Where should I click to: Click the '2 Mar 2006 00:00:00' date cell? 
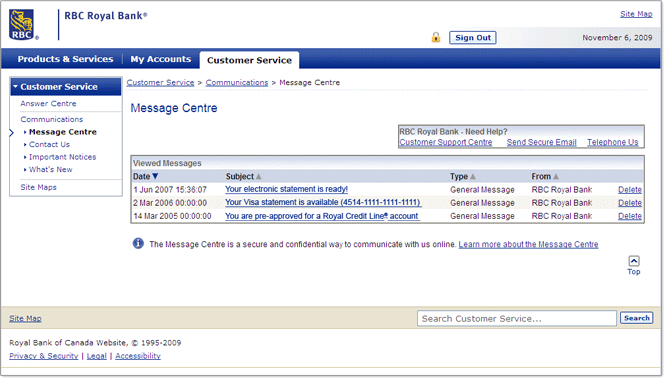point(170,203)
